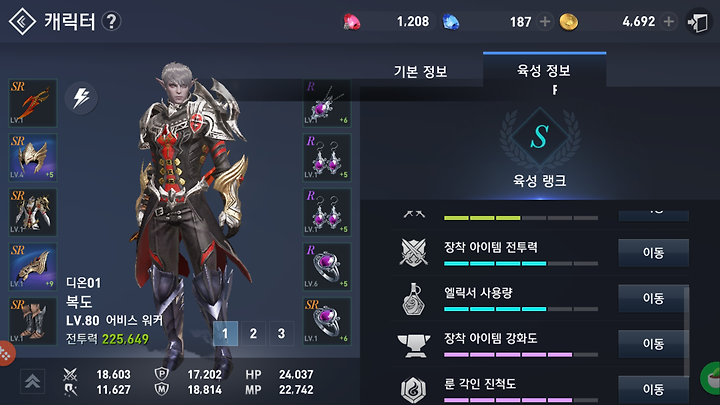Viewport: 720px width, 405px height.
Task: Open the question mark help icon
Action: pyautogui.click(x=111, y=22)
